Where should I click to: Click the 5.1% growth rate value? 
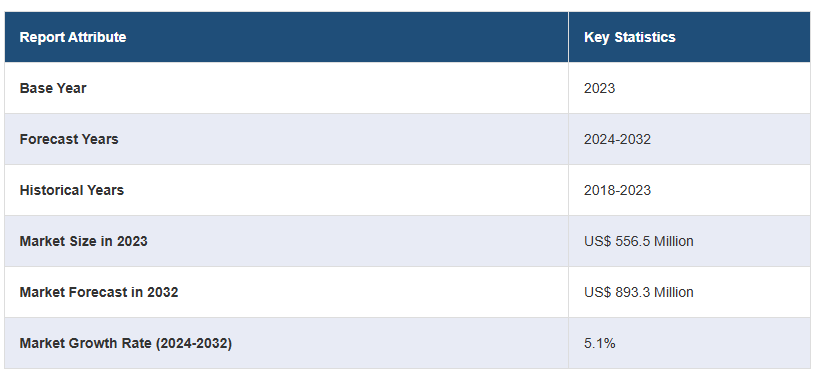tap(600, 343)
